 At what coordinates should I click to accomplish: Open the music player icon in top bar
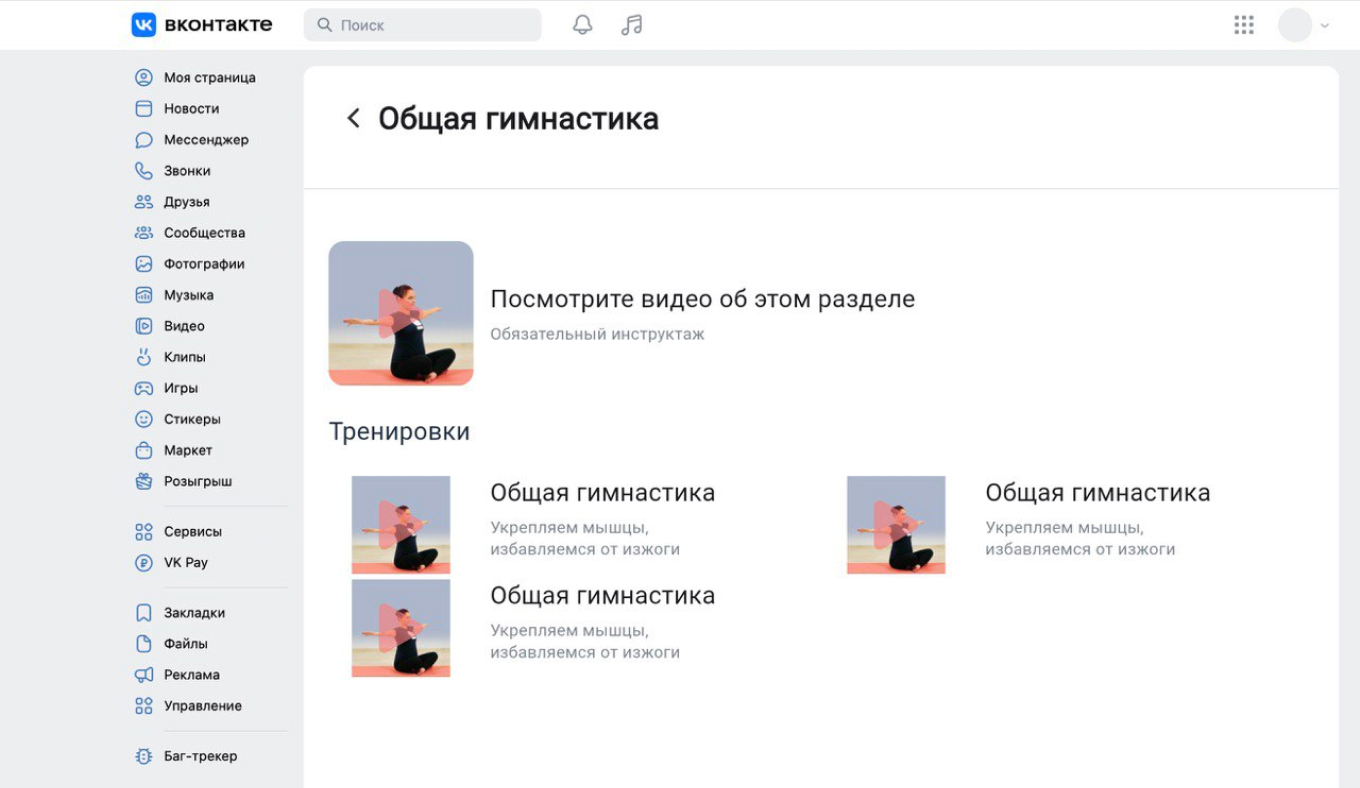631,24
